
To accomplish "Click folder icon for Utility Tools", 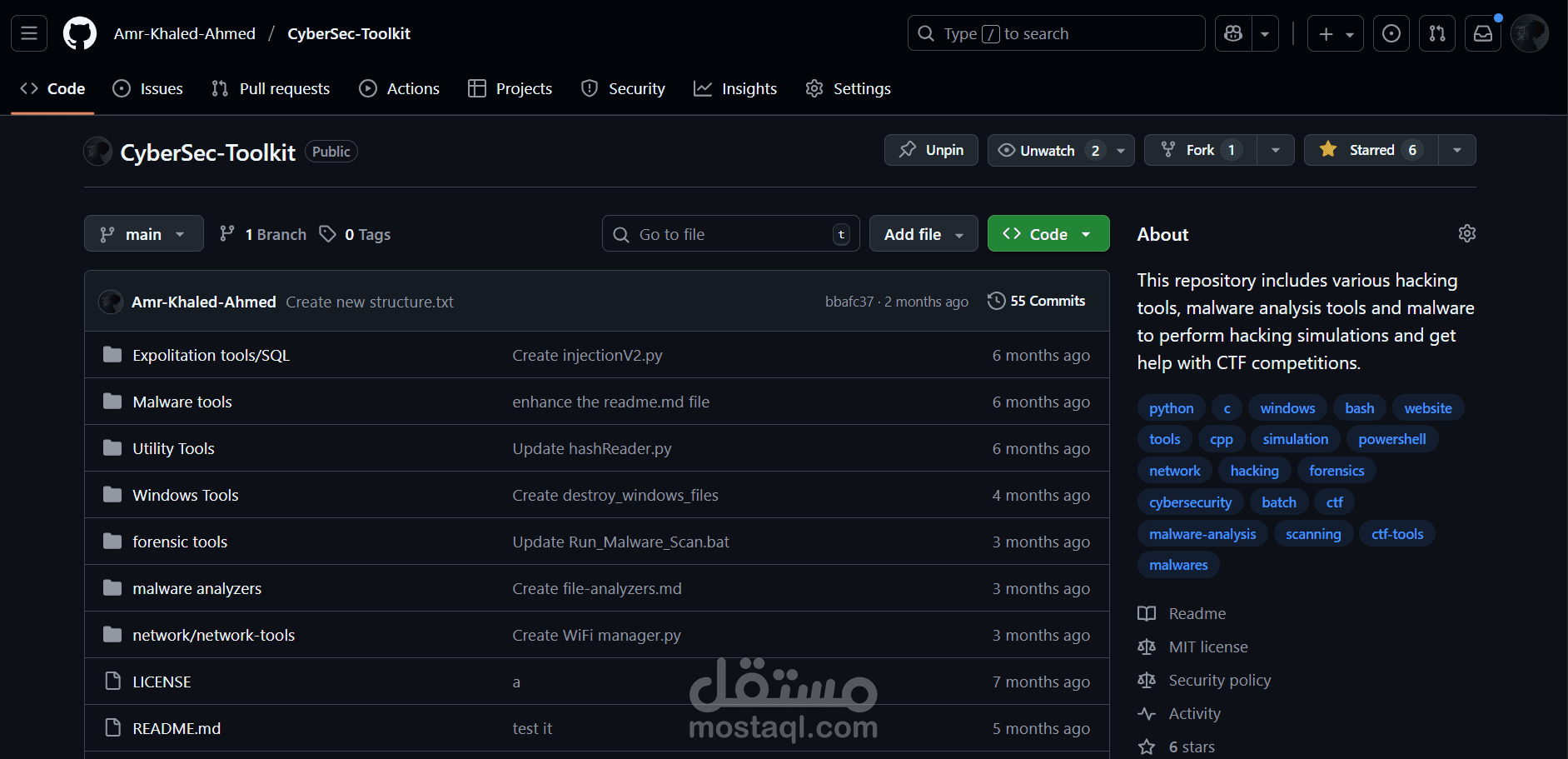I will coord(112,448).
